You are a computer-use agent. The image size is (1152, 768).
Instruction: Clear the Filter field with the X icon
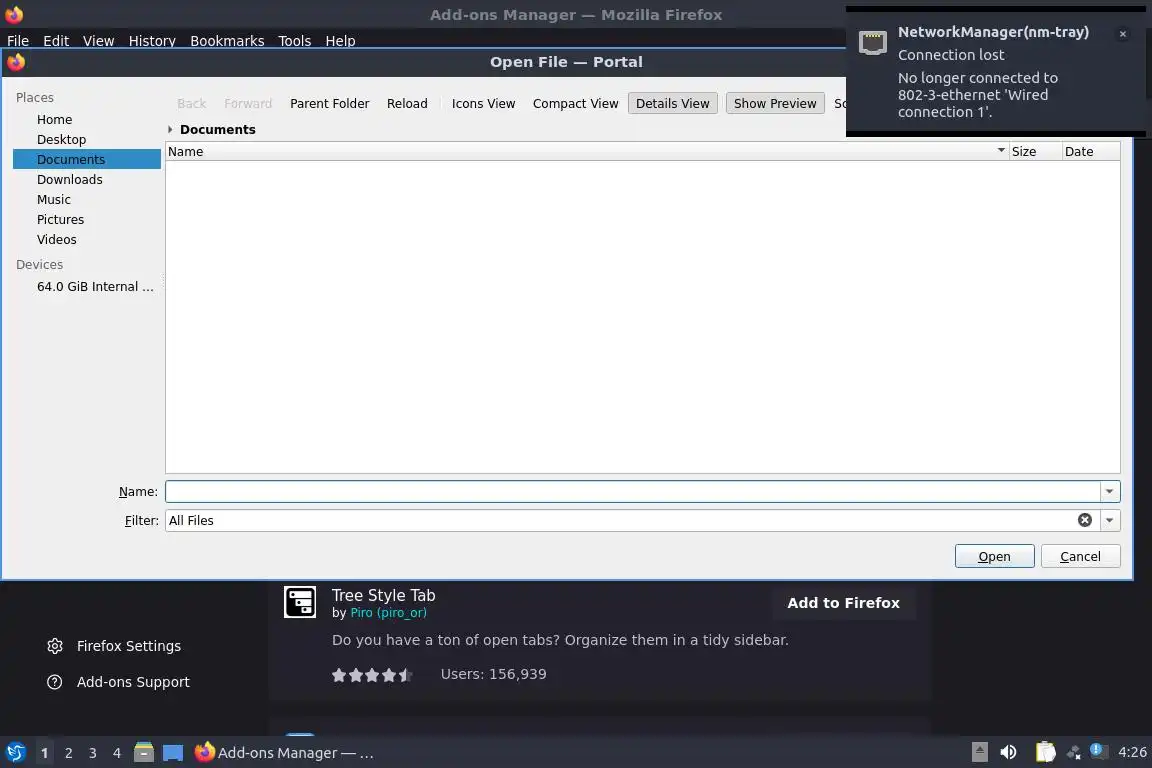[1084, 520]
